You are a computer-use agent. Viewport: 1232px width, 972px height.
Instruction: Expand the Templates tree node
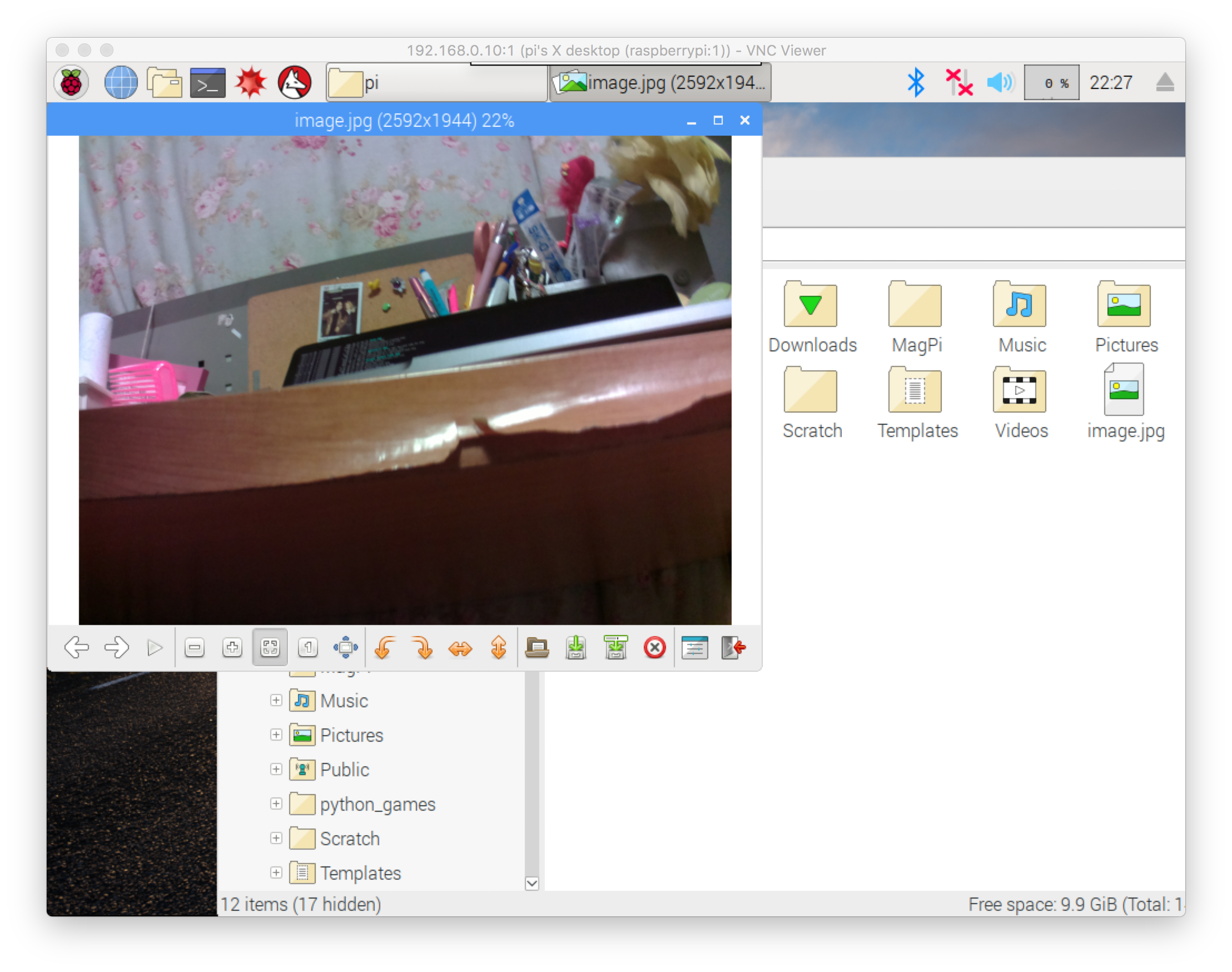276,872
